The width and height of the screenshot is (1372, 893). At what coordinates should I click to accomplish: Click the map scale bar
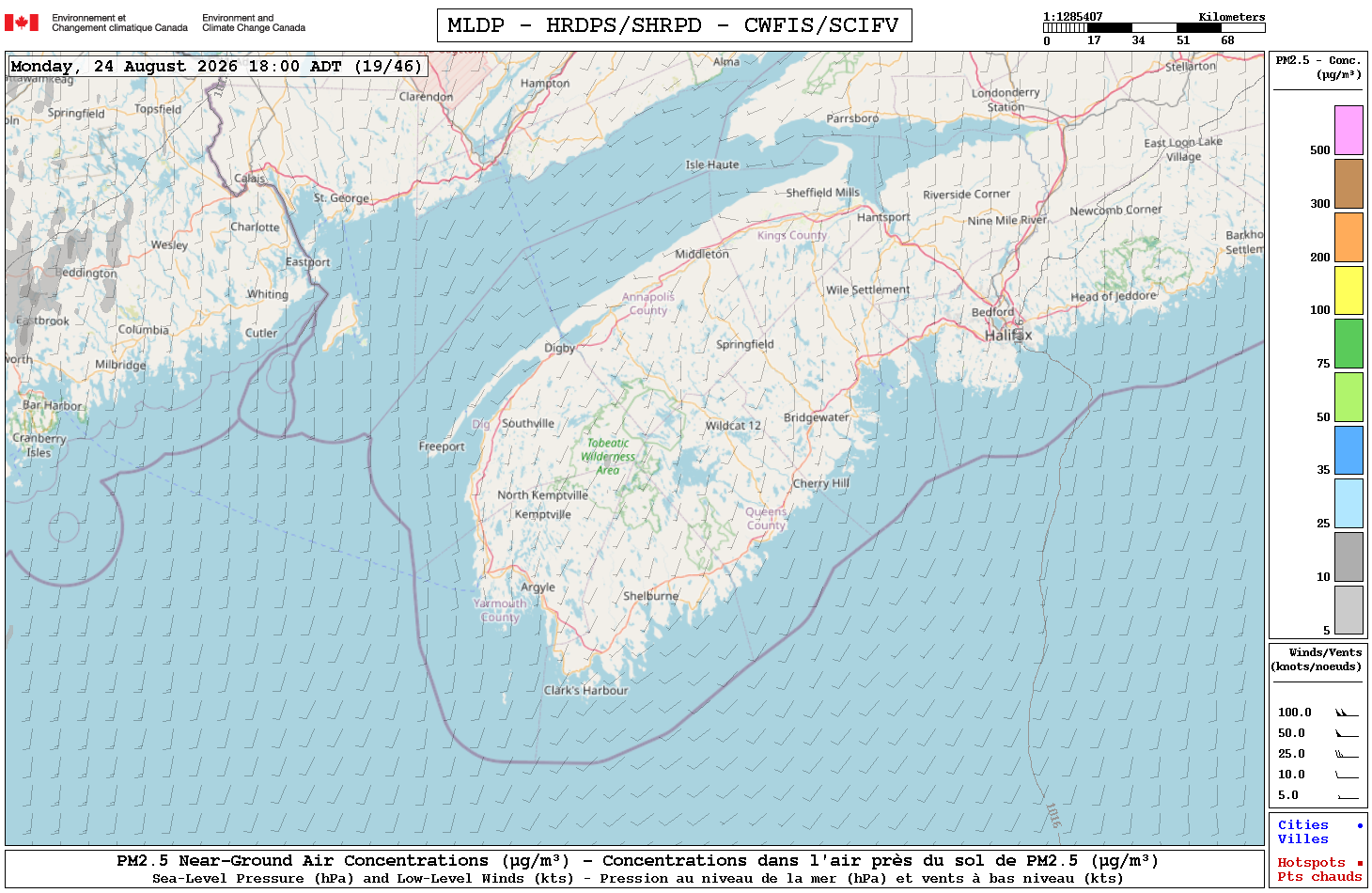tap(1154, 28)
